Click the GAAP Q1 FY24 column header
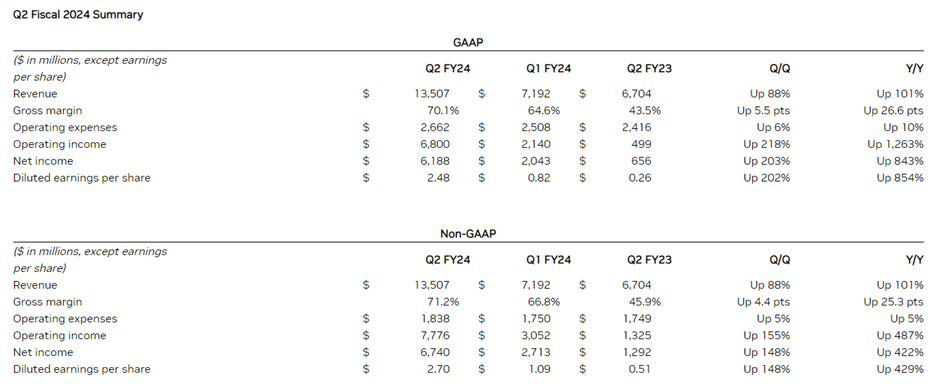940x384 pixels. [549, 68]
